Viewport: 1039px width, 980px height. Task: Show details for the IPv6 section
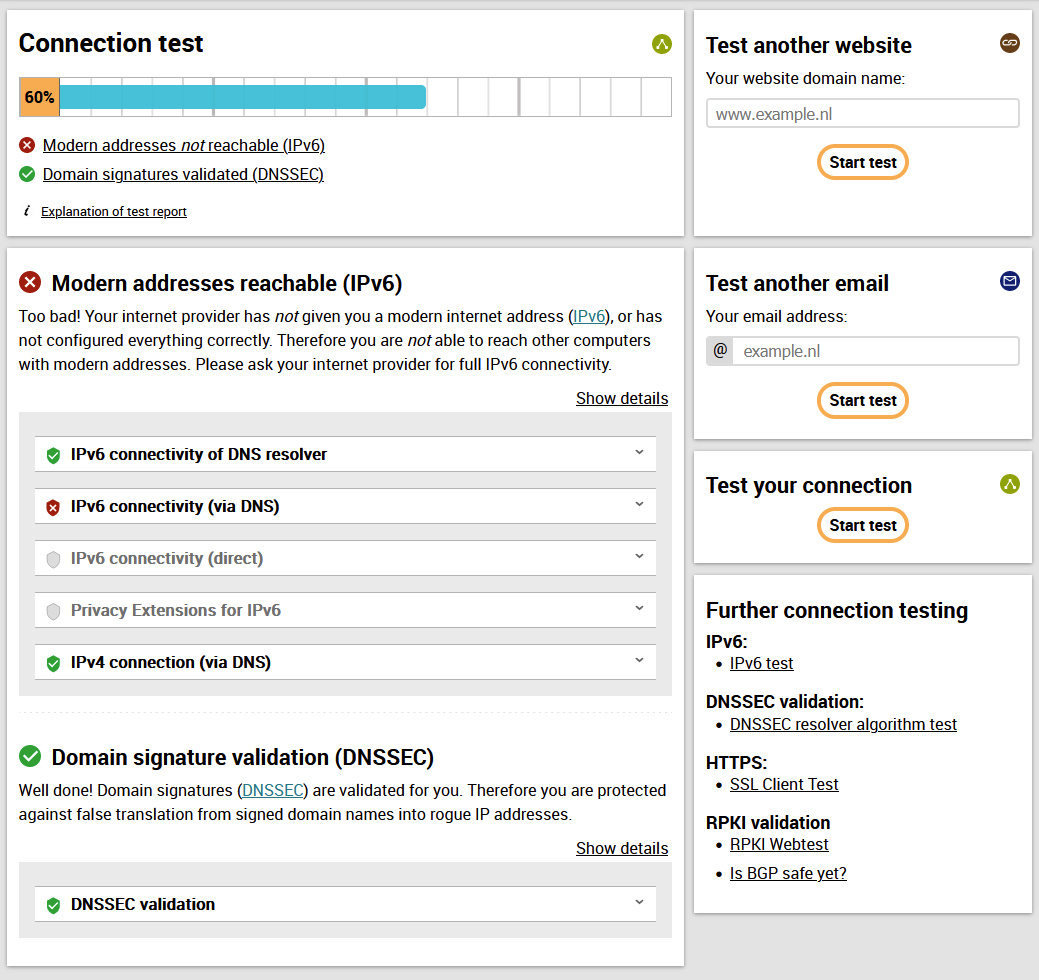[622, 398]
